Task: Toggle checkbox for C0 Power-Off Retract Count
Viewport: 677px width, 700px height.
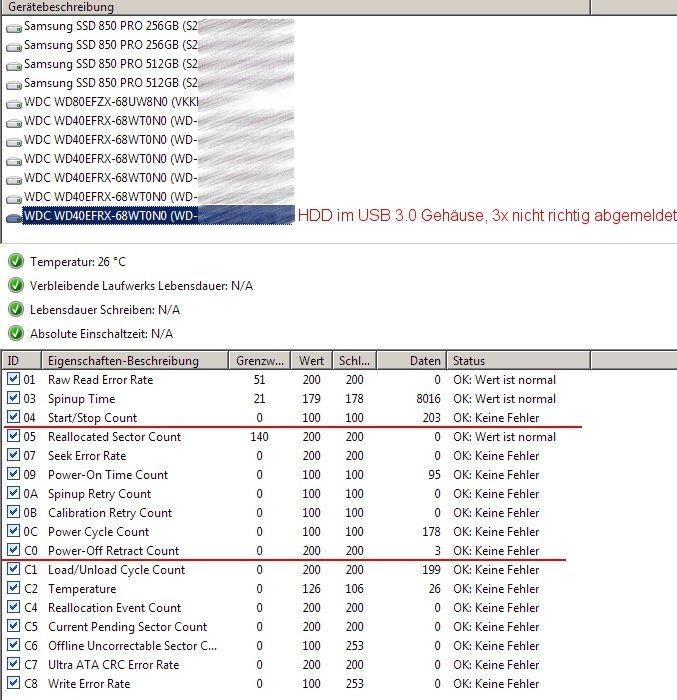Action: pos(13,550)
